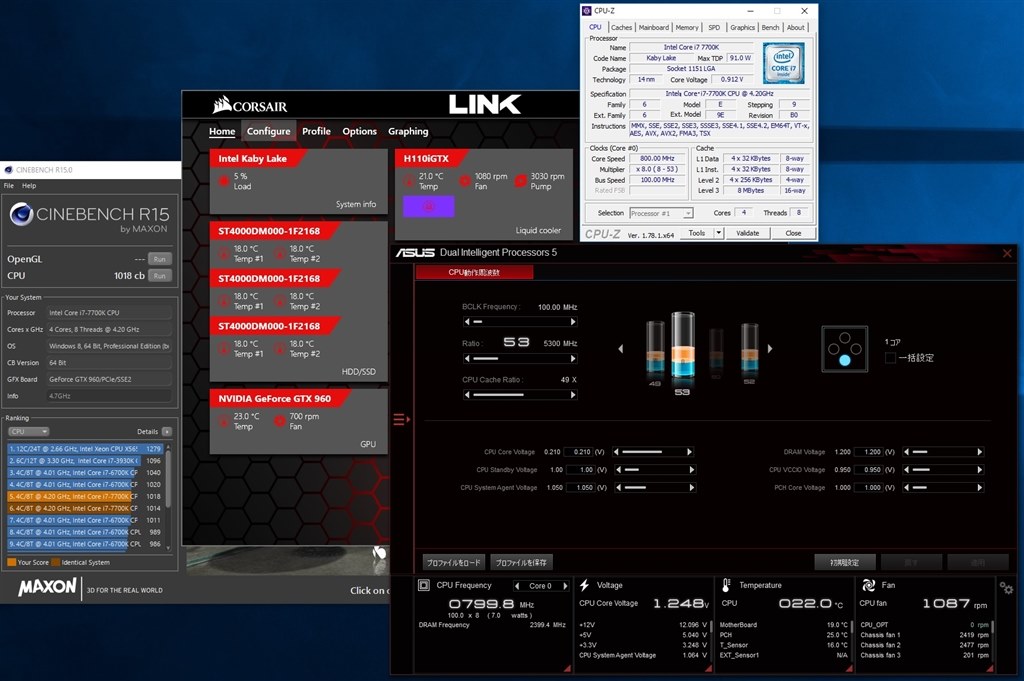Open System info link in Intel Kaby Lake card
This screenshot has height=681, width=1024.
click(356, 204)
